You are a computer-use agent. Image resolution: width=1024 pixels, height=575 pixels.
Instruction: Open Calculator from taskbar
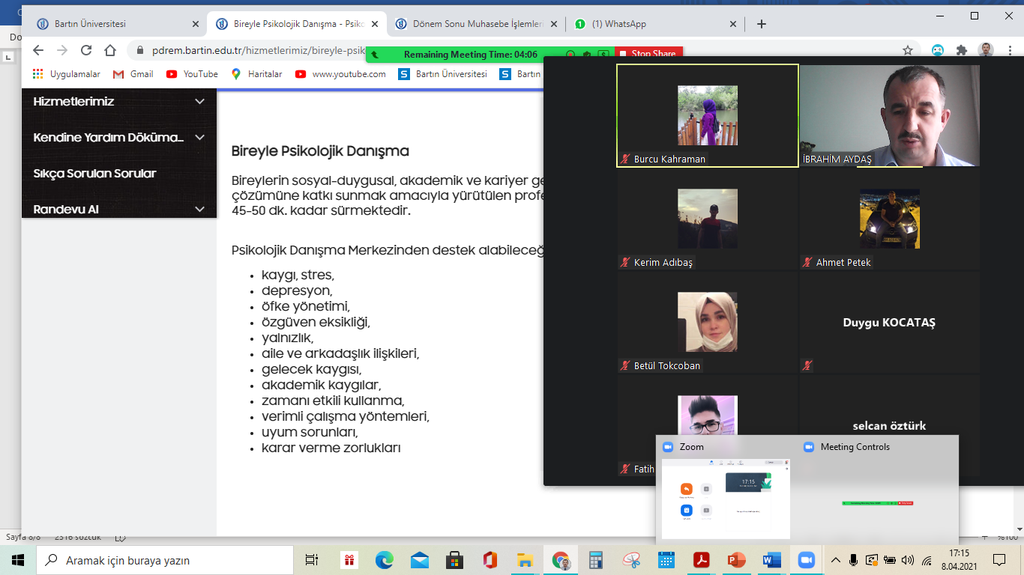pyautogui.click(x=596, y=560)
